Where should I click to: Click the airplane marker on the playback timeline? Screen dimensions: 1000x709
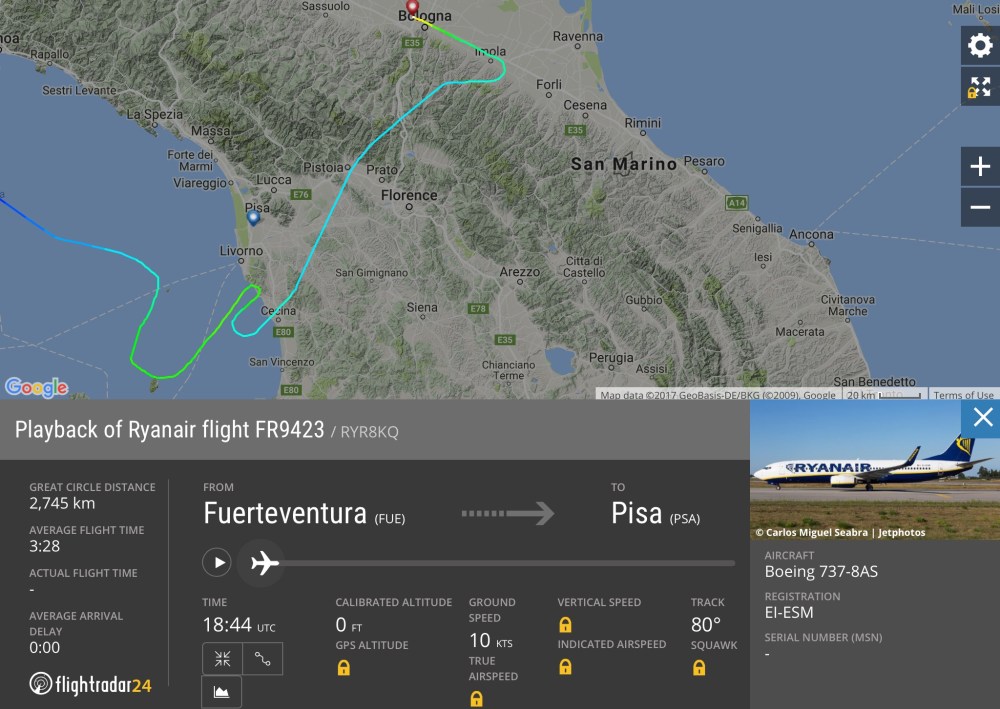coord(264,563)
